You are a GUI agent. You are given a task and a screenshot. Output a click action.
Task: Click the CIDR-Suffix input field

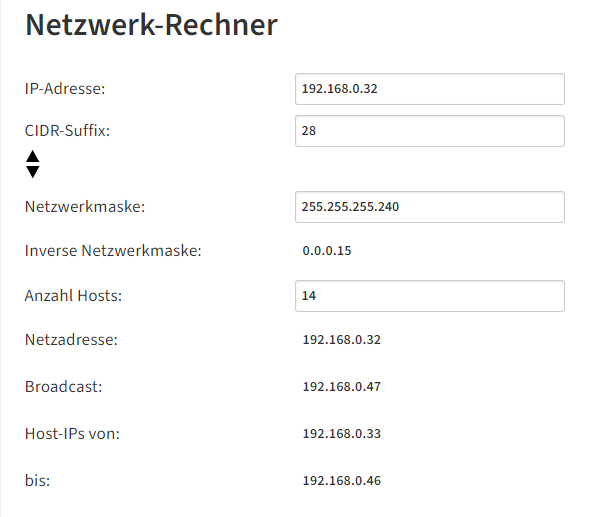[430, 131]
